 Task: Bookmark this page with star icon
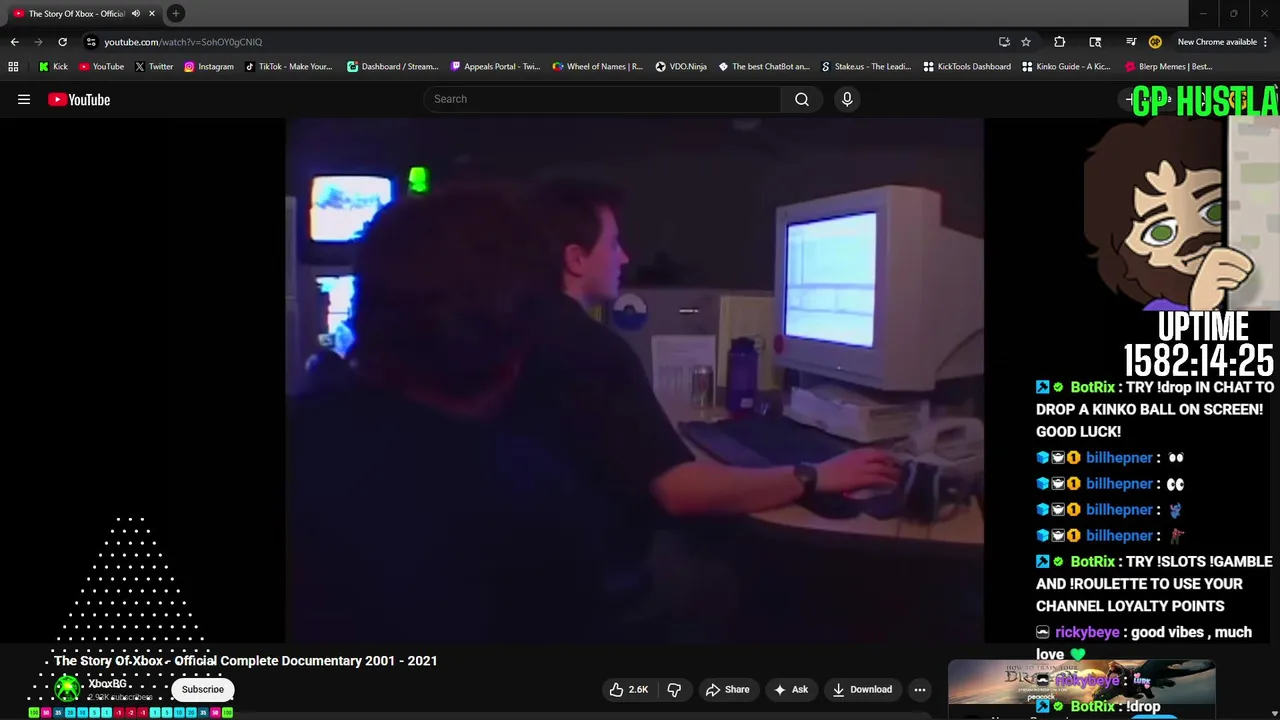(x=1026, y=42)
